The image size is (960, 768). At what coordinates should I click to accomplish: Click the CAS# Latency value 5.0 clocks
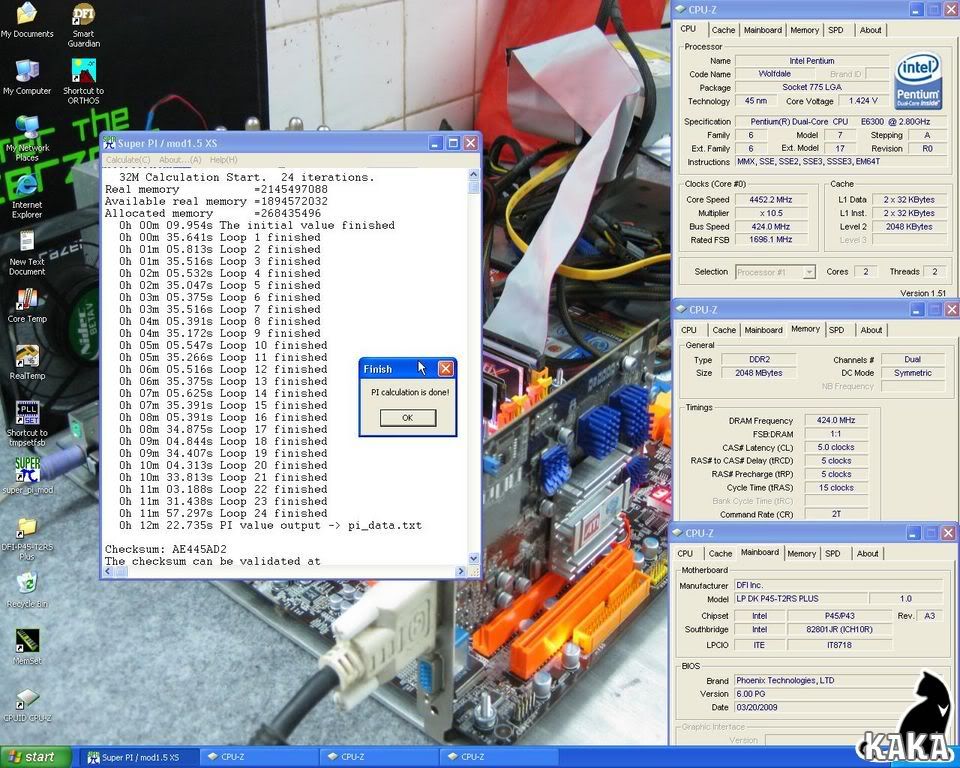click(x=836, y=448)
